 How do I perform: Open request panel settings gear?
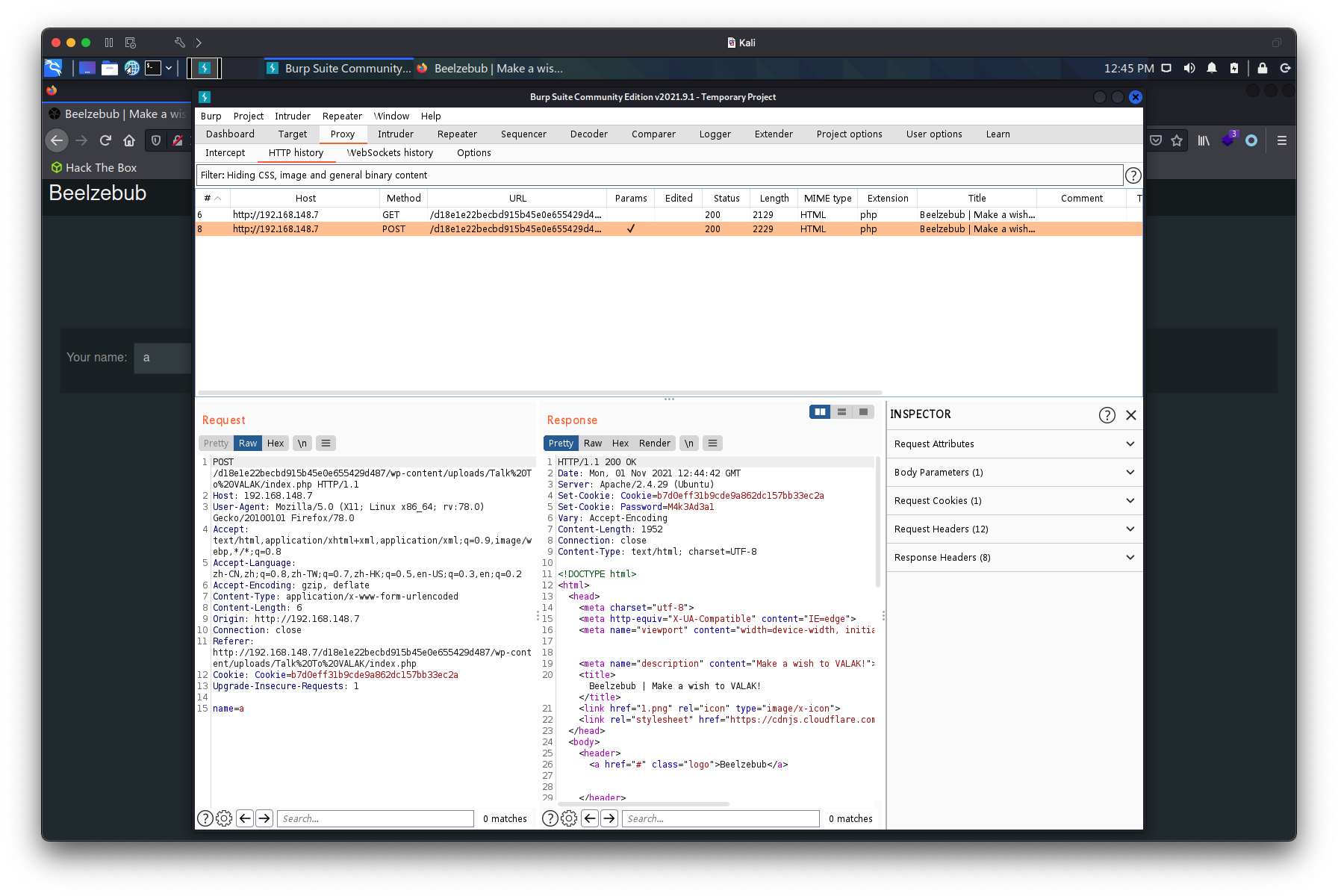coord(224,819)
